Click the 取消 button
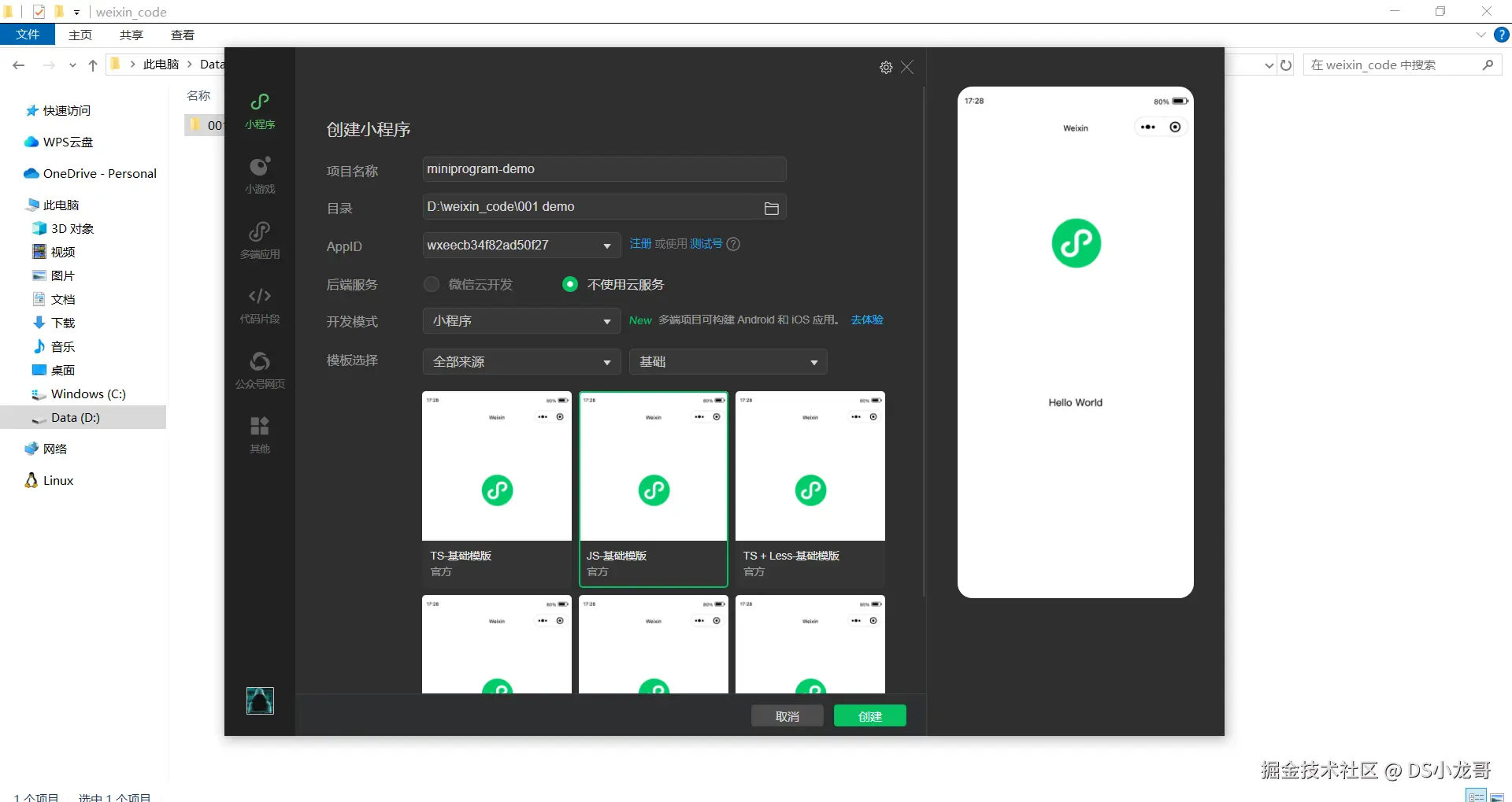1512x802 pixels. point(787,716)
